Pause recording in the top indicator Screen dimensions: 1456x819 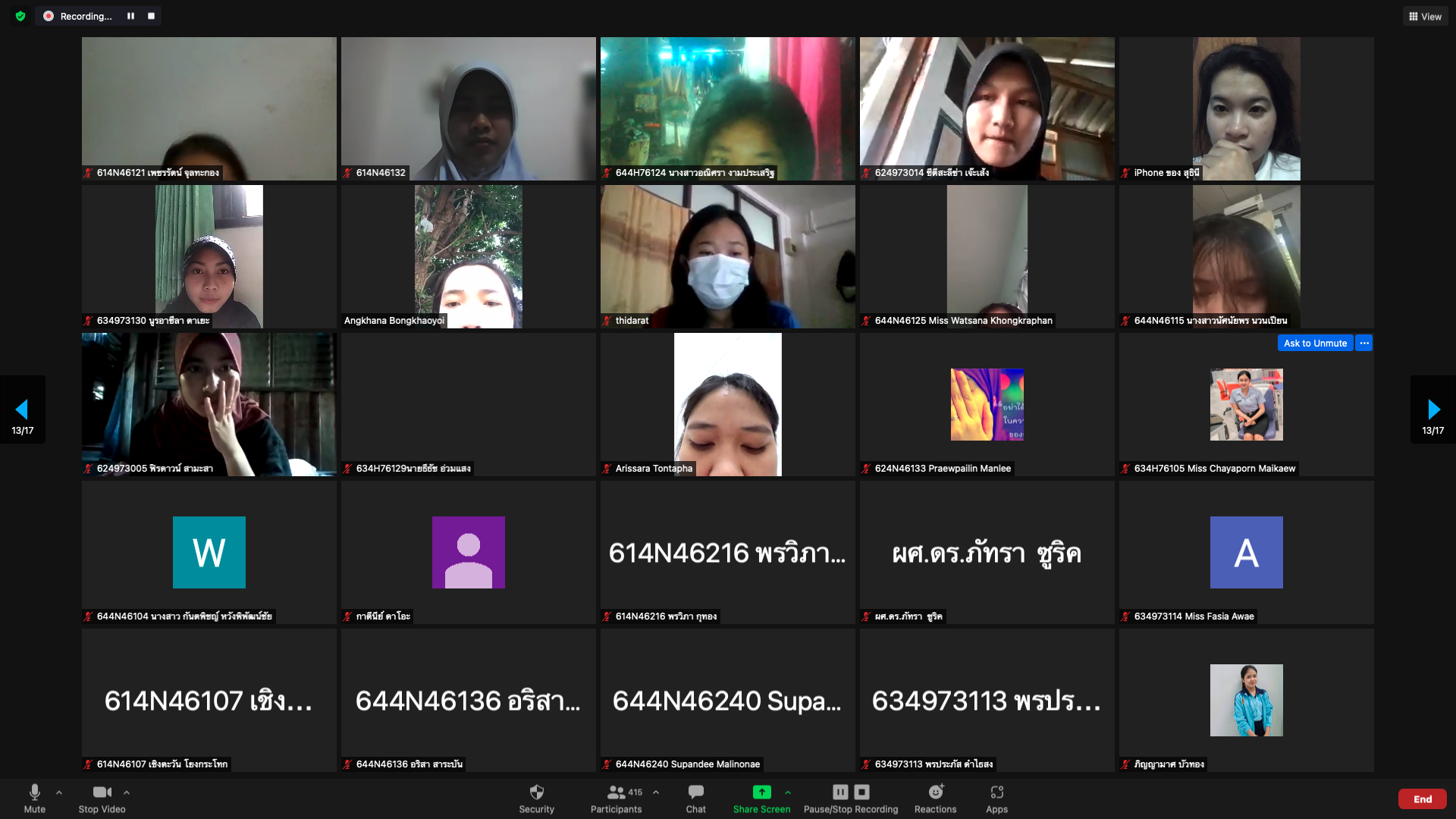tap(130, 16)
